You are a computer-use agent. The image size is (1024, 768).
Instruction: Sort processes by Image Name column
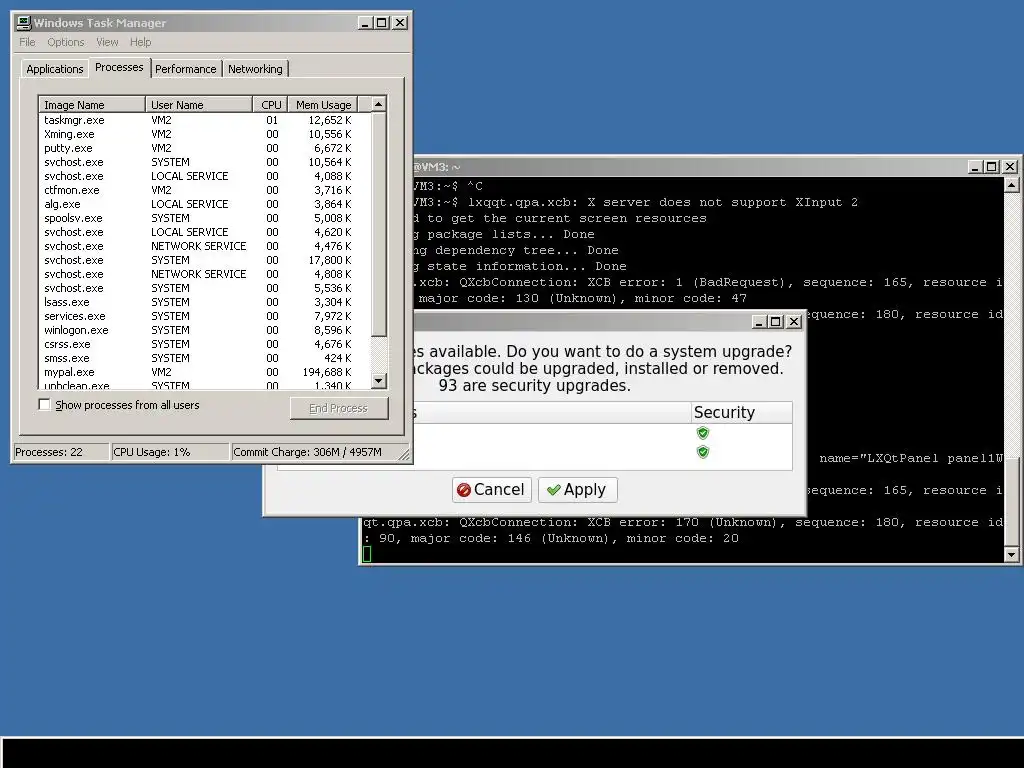point(92,105)
